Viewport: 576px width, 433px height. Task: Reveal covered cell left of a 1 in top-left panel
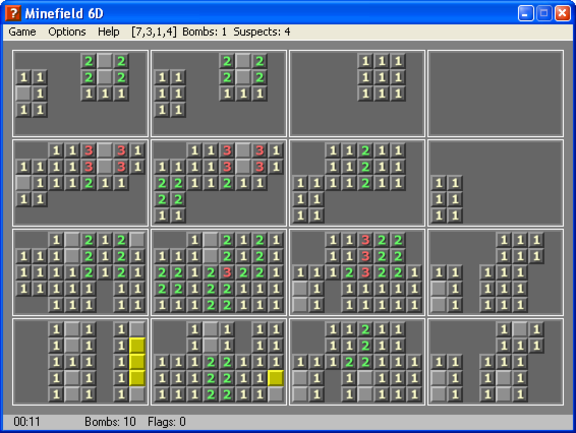tap(24, 93)
